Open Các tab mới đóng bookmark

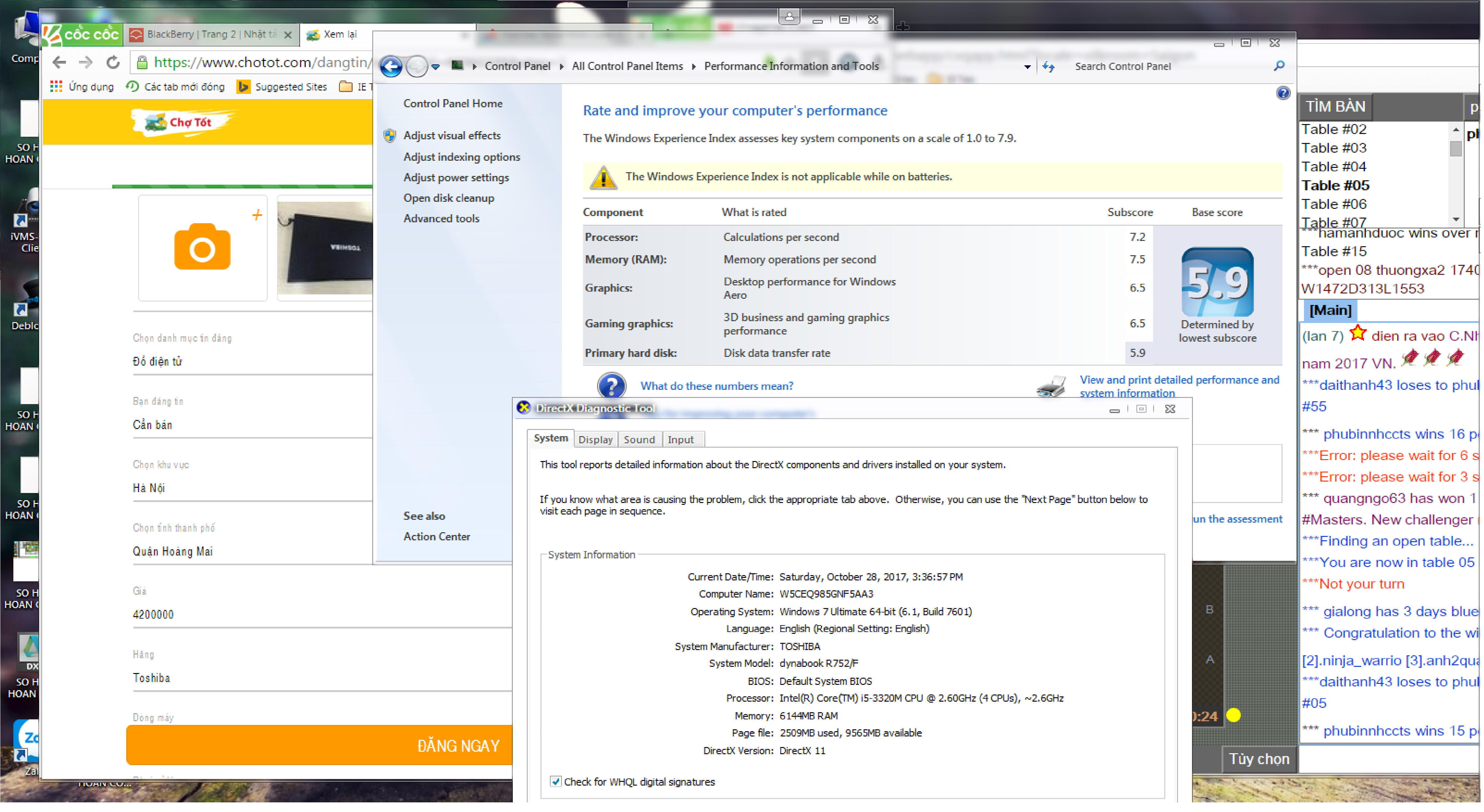point(176,86)
